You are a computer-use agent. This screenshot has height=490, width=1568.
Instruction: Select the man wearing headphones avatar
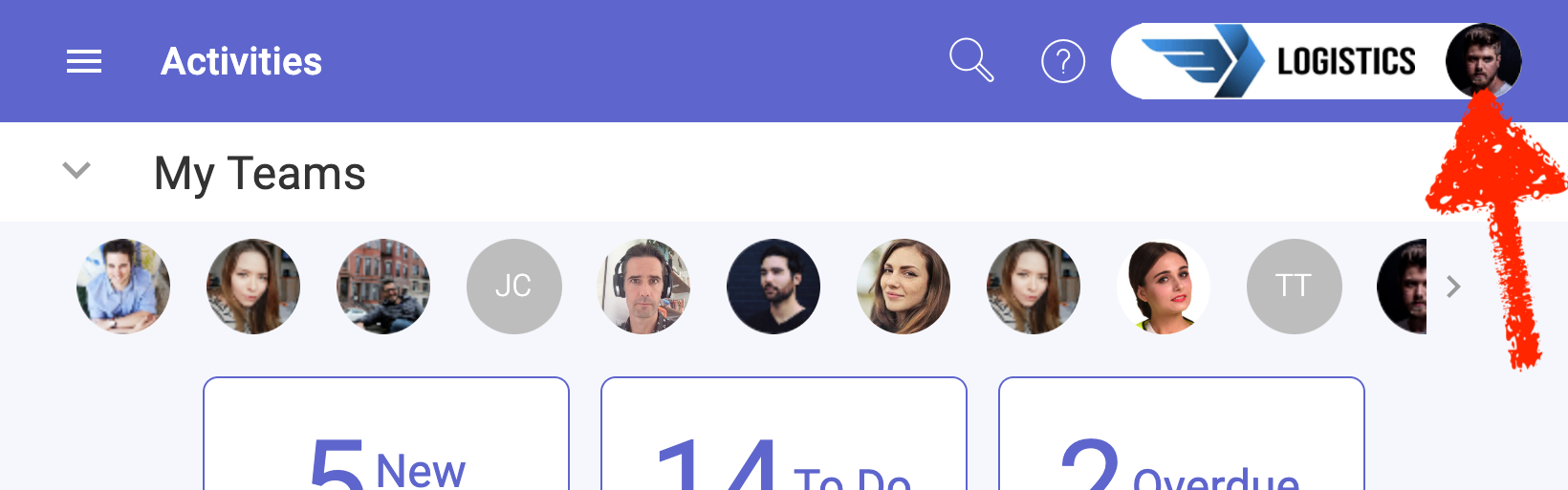(643, 287)
